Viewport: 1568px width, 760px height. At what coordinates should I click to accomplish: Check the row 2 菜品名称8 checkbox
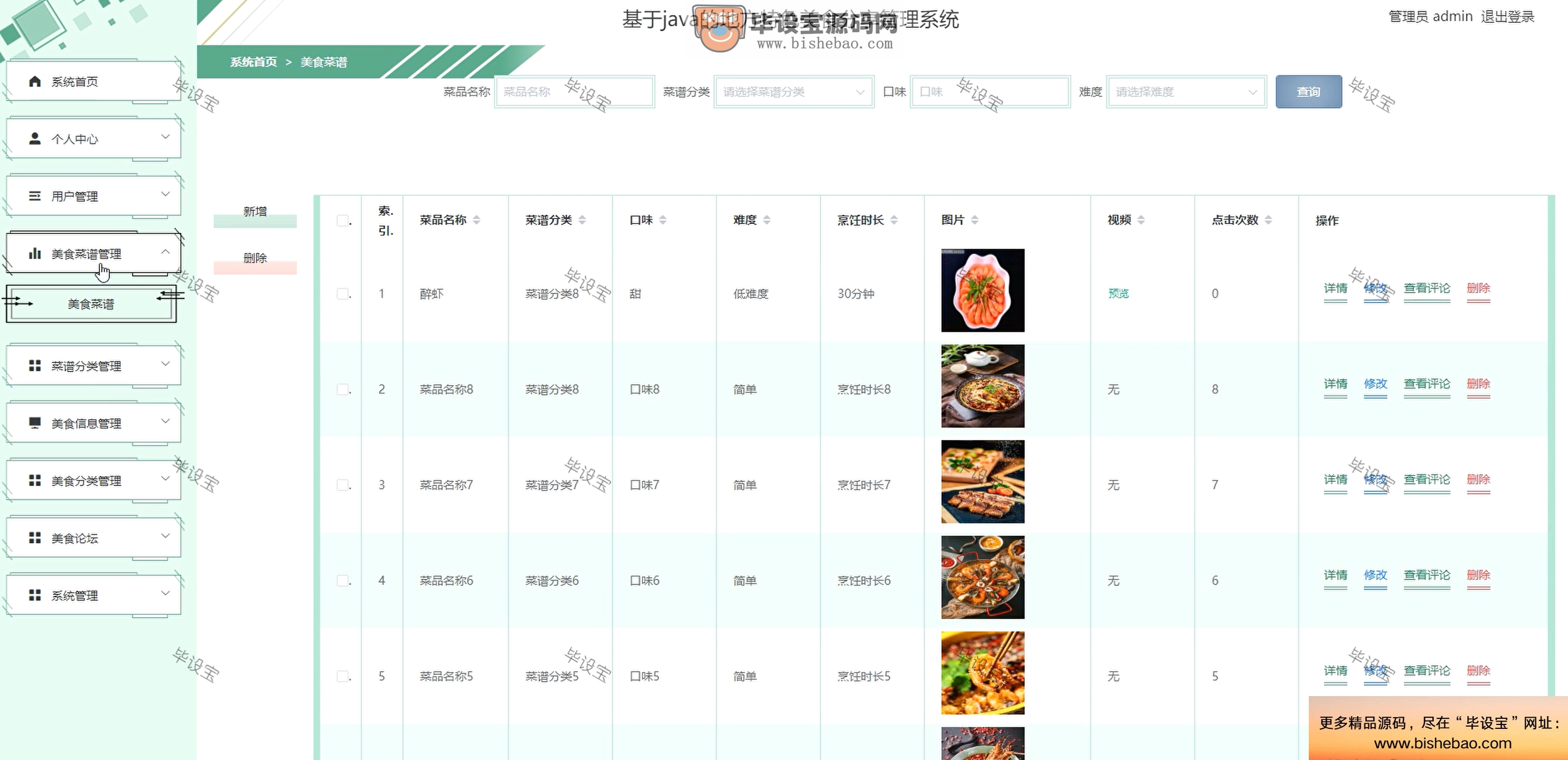343,389
